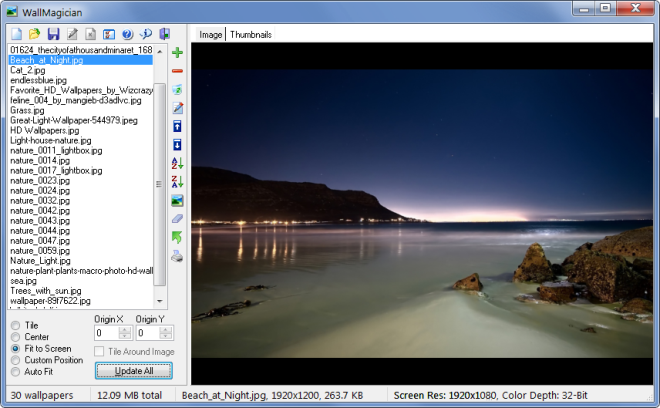Select Nature_Light.jpg in the wallpaper list

[x=38, y=260]
